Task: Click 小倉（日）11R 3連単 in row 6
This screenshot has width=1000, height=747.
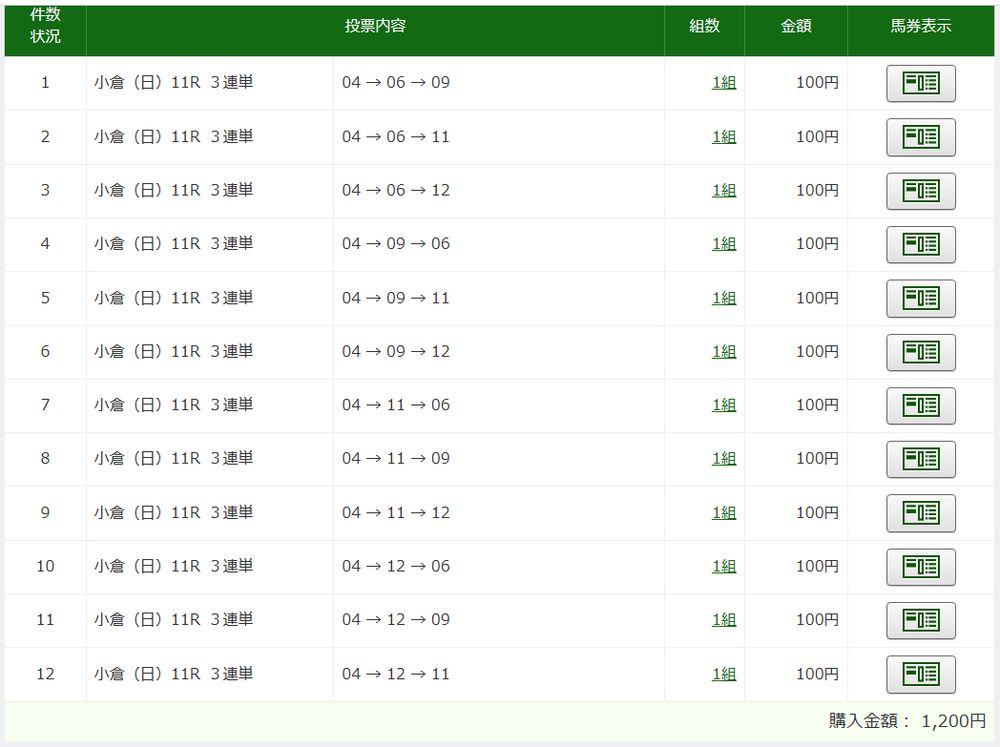Action: click(173, 351)
